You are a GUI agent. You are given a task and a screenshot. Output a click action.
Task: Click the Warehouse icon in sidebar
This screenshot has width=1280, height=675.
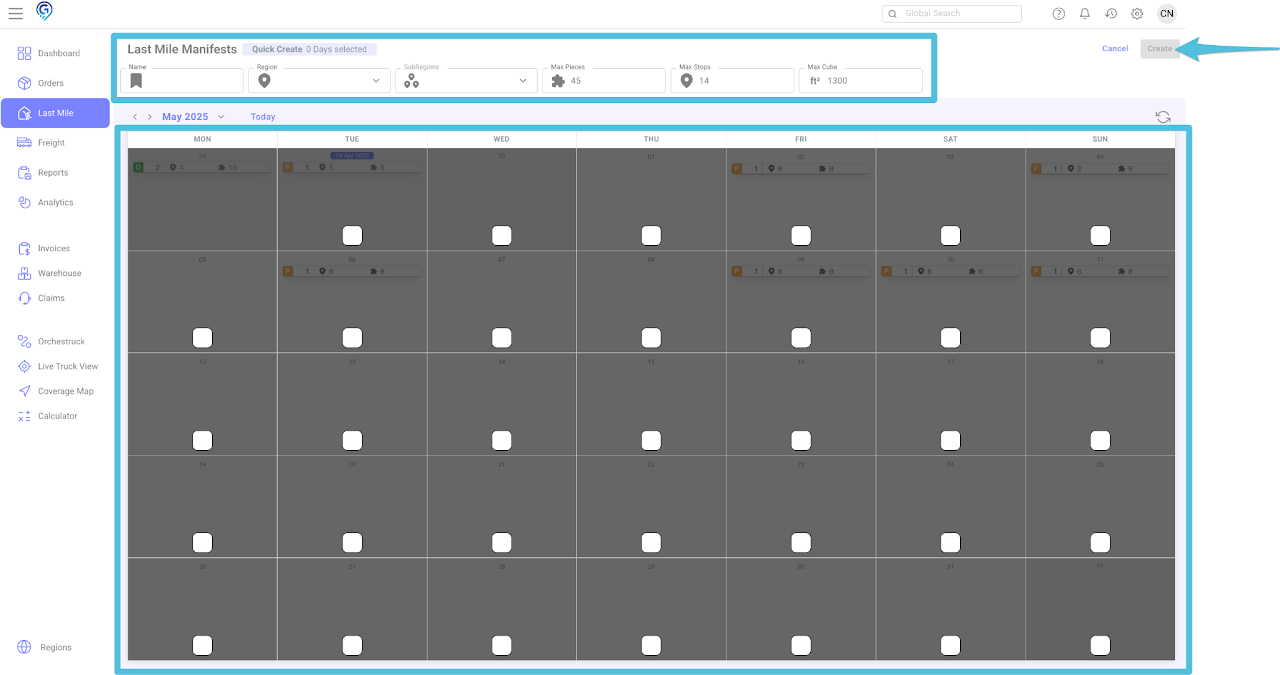tap(25, 273)
